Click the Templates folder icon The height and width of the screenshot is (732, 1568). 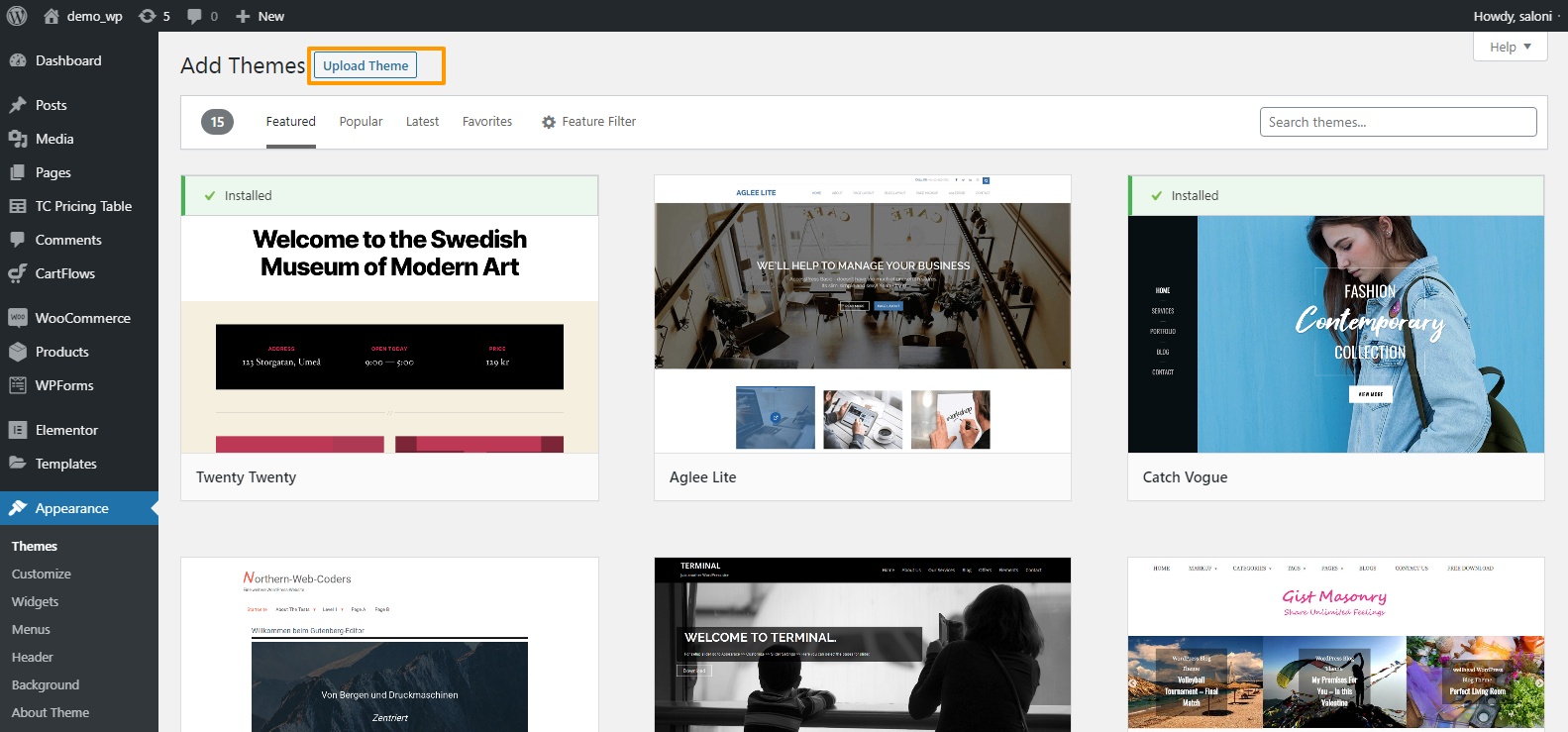[x=18, y=464]
